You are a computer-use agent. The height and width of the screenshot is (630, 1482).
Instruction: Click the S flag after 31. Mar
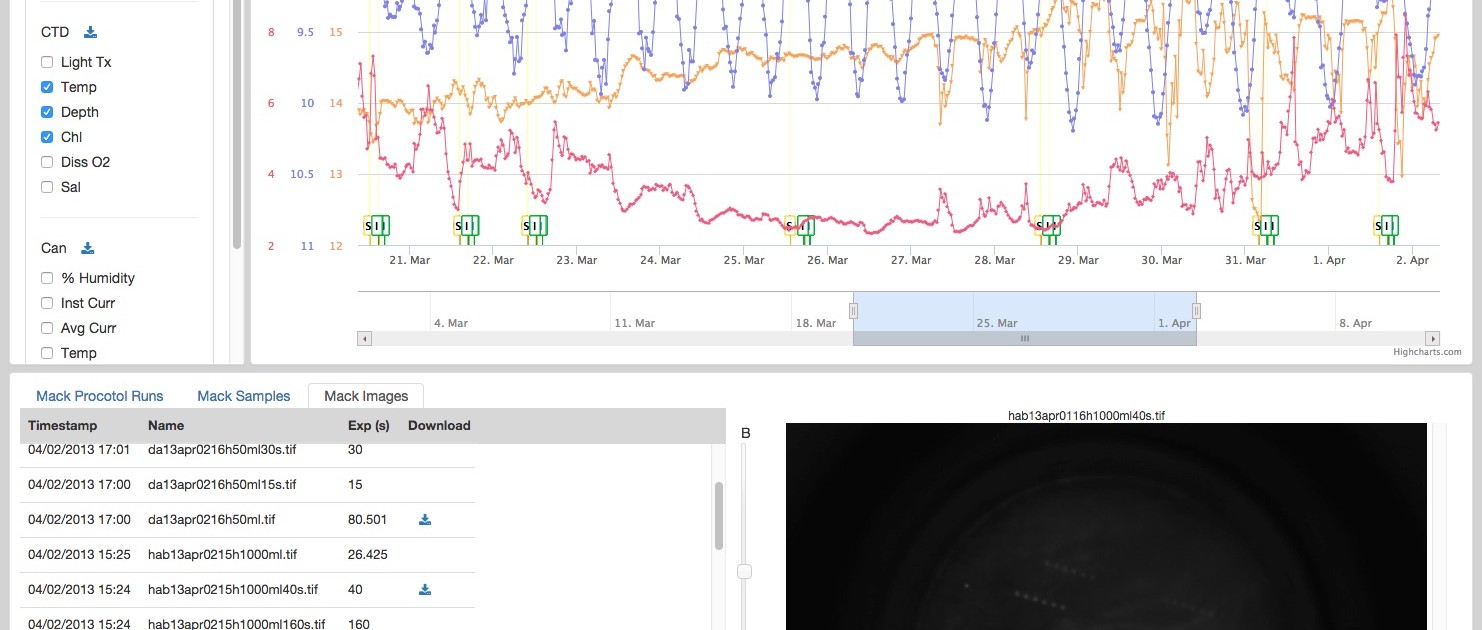click(1257, 226)
